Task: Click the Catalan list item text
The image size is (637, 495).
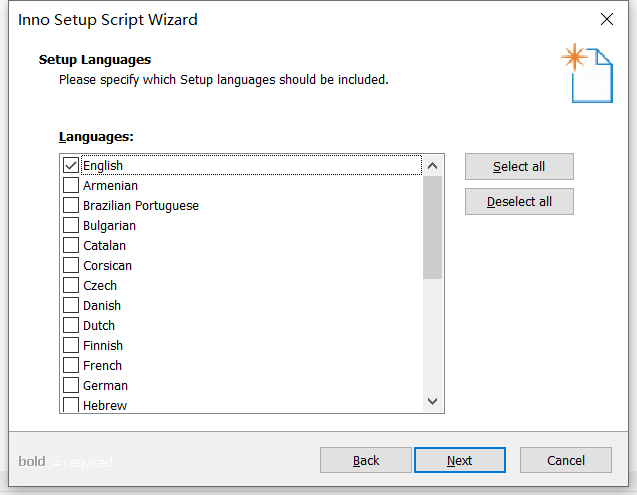Action: (x=104, y=245)
